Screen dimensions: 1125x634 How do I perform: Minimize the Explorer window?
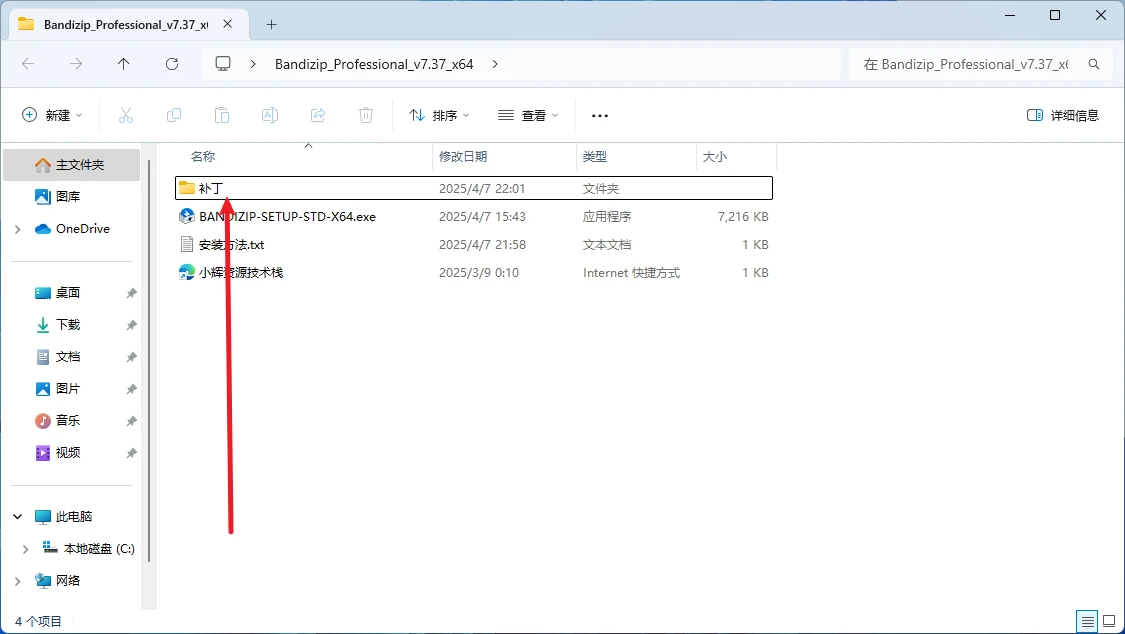[x=1010, y=15]
